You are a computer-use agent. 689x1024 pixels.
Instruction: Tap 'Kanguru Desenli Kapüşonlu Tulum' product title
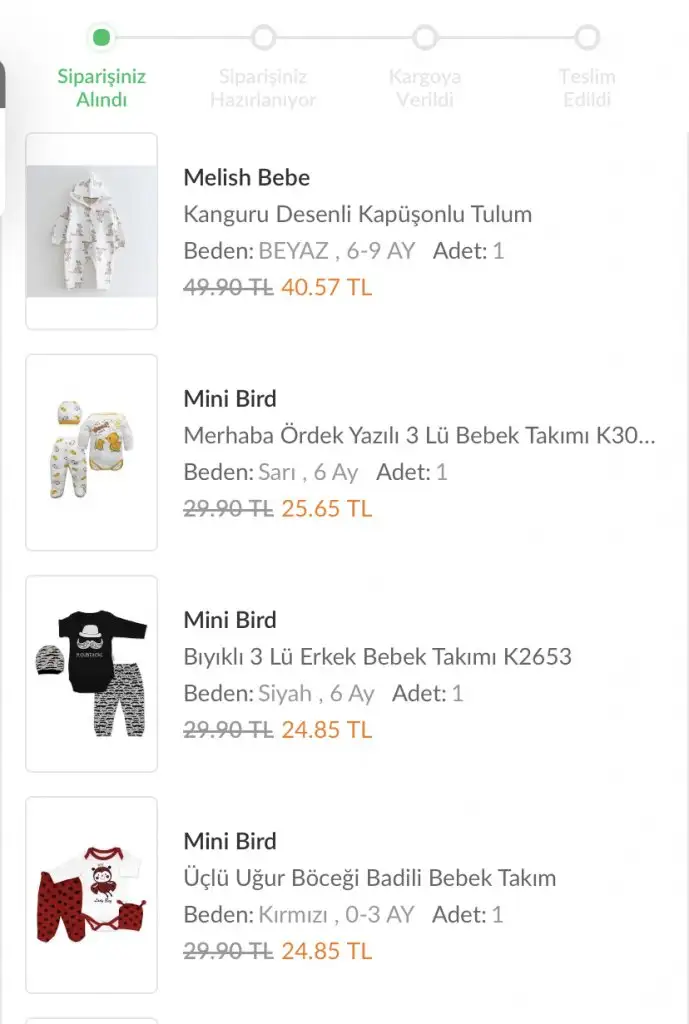click(357, 214)
